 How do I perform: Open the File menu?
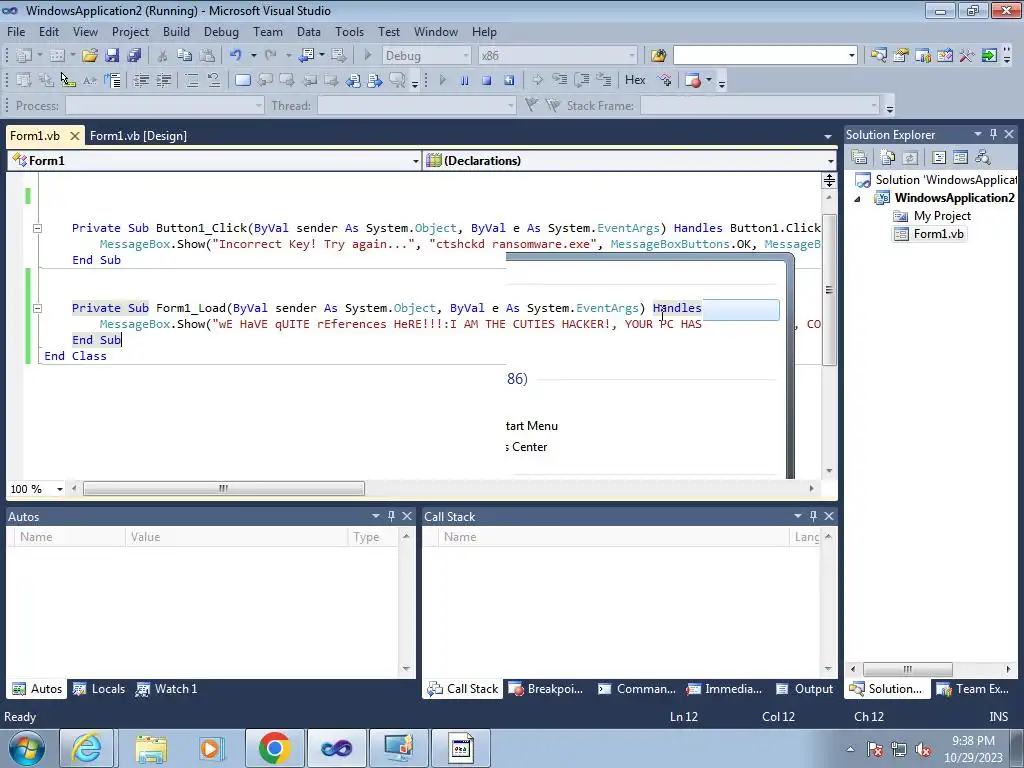pyautogui.click(x=16, y=32)
